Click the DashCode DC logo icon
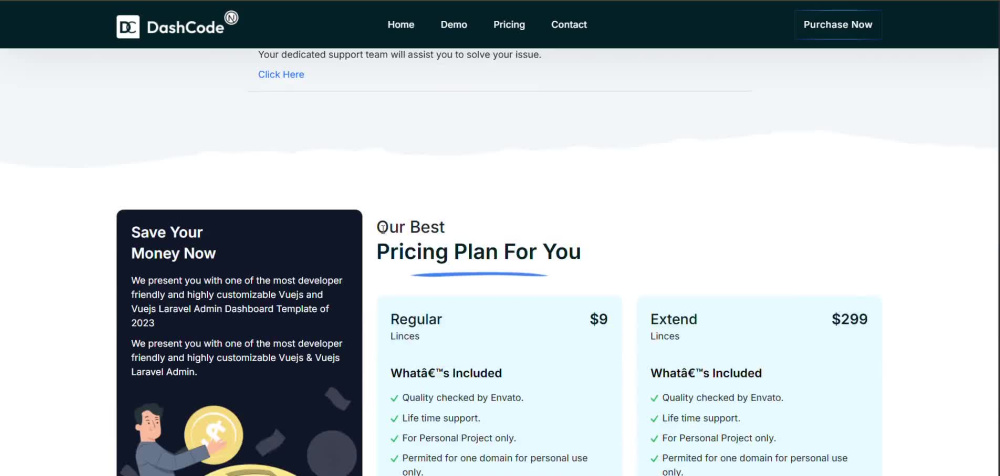The height and width of the screenshot is (476, 1000). (x=128, y=27)
